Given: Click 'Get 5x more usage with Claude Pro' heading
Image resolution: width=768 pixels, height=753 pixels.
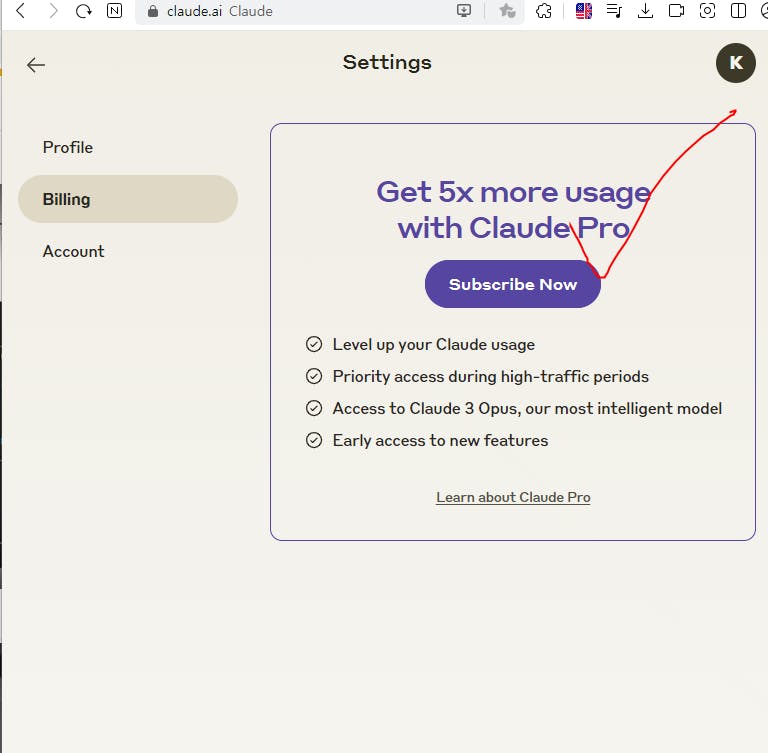Looking at the screenshot, I should coord(513,210).
